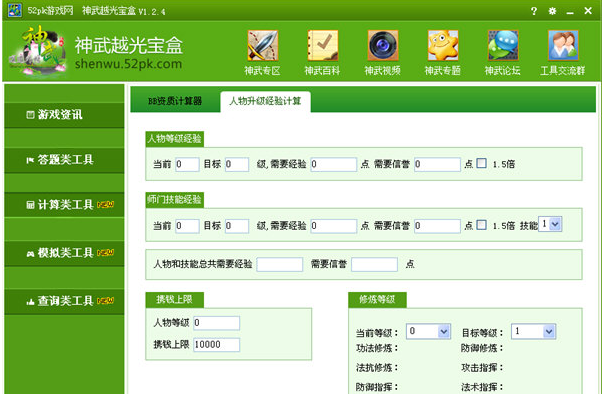The image size is (602, 394).
Task: Click the 52pk app icon in title bar
Action: (x=15, y=10)
